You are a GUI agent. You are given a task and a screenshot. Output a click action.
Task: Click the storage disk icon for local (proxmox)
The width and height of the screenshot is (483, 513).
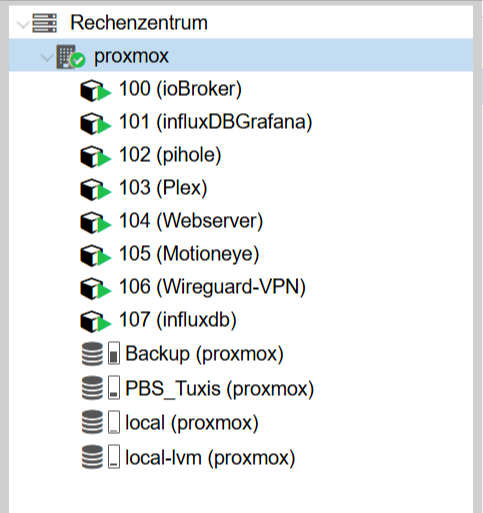click(92, 422)
